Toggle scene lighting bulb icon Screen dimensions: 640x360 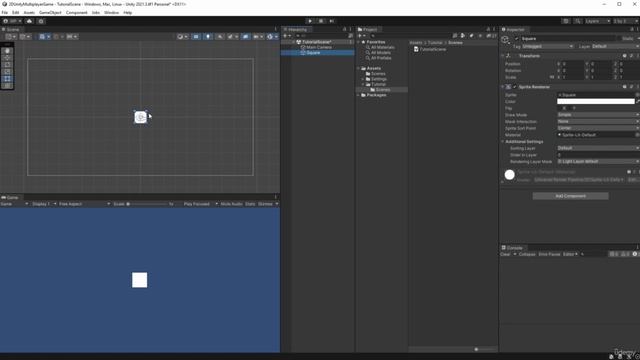pos(208,36)
